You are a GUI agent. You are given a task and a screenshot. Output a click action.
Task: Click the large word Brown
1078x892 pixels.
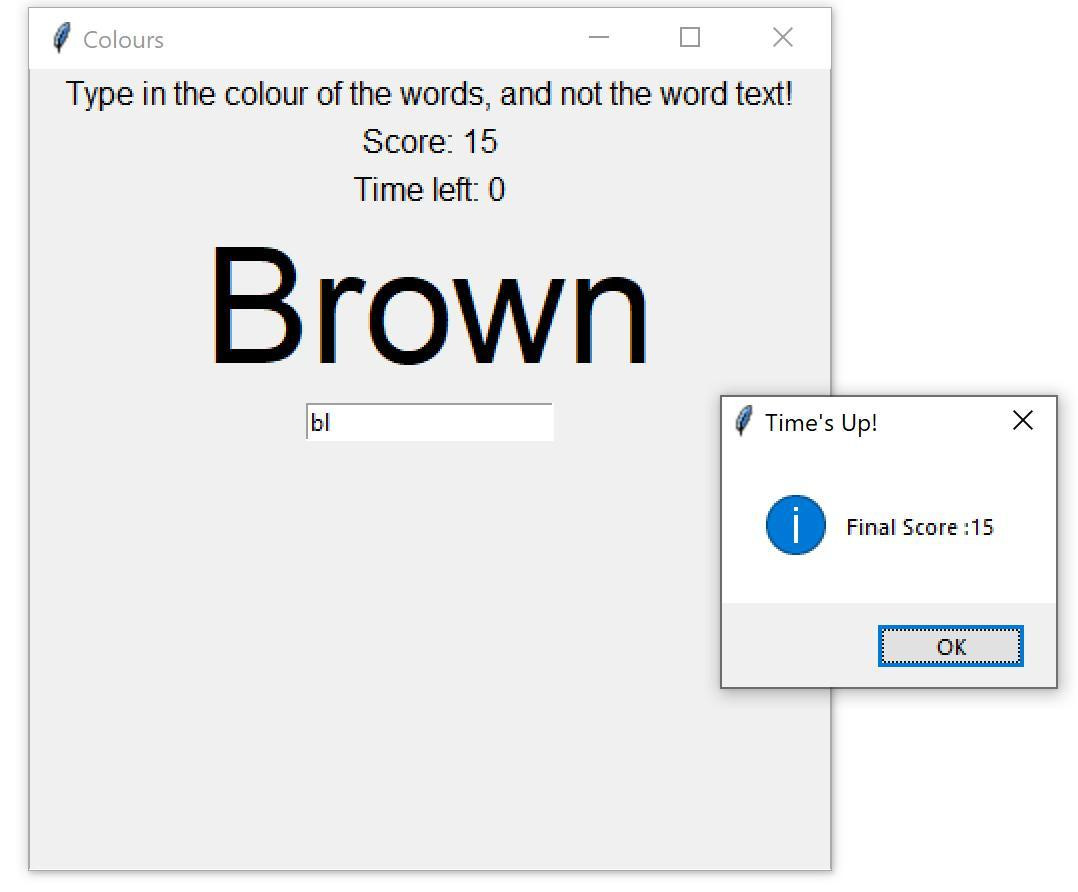coord(429,308)
